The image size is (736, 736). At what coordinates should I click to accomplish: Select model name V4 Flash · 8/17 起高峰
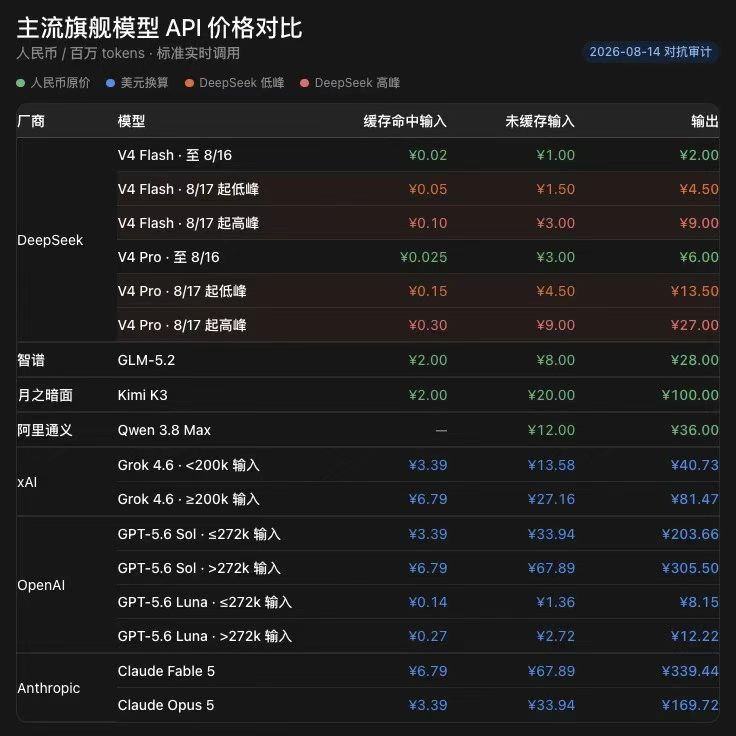(x=188, y=223)
